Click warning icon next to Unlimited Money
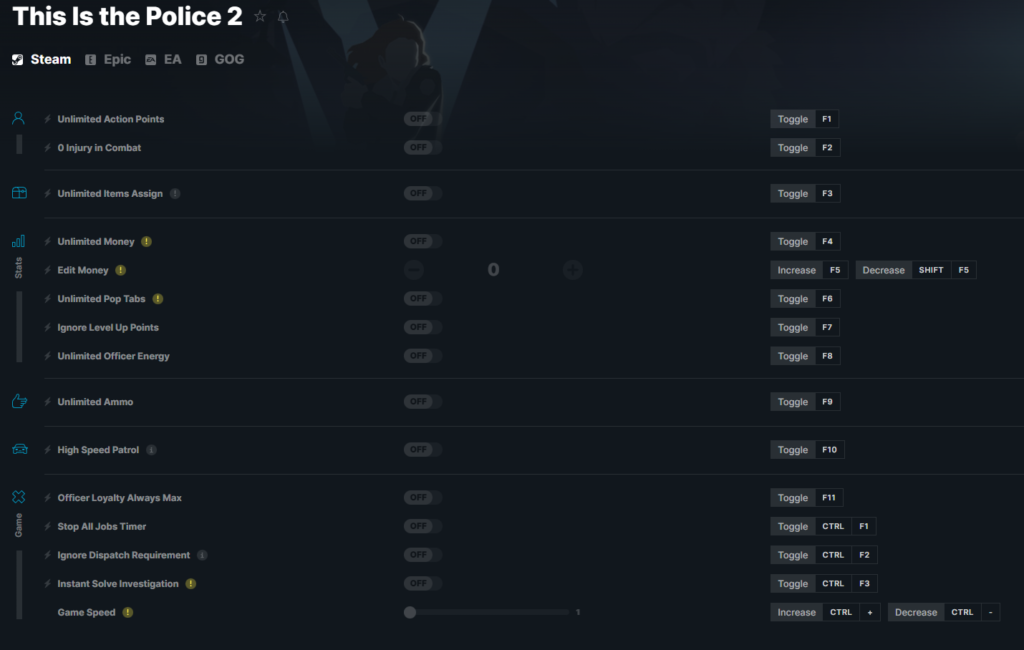The width and height of the screenshot is (1024, 650). click(x=146, y=242)
